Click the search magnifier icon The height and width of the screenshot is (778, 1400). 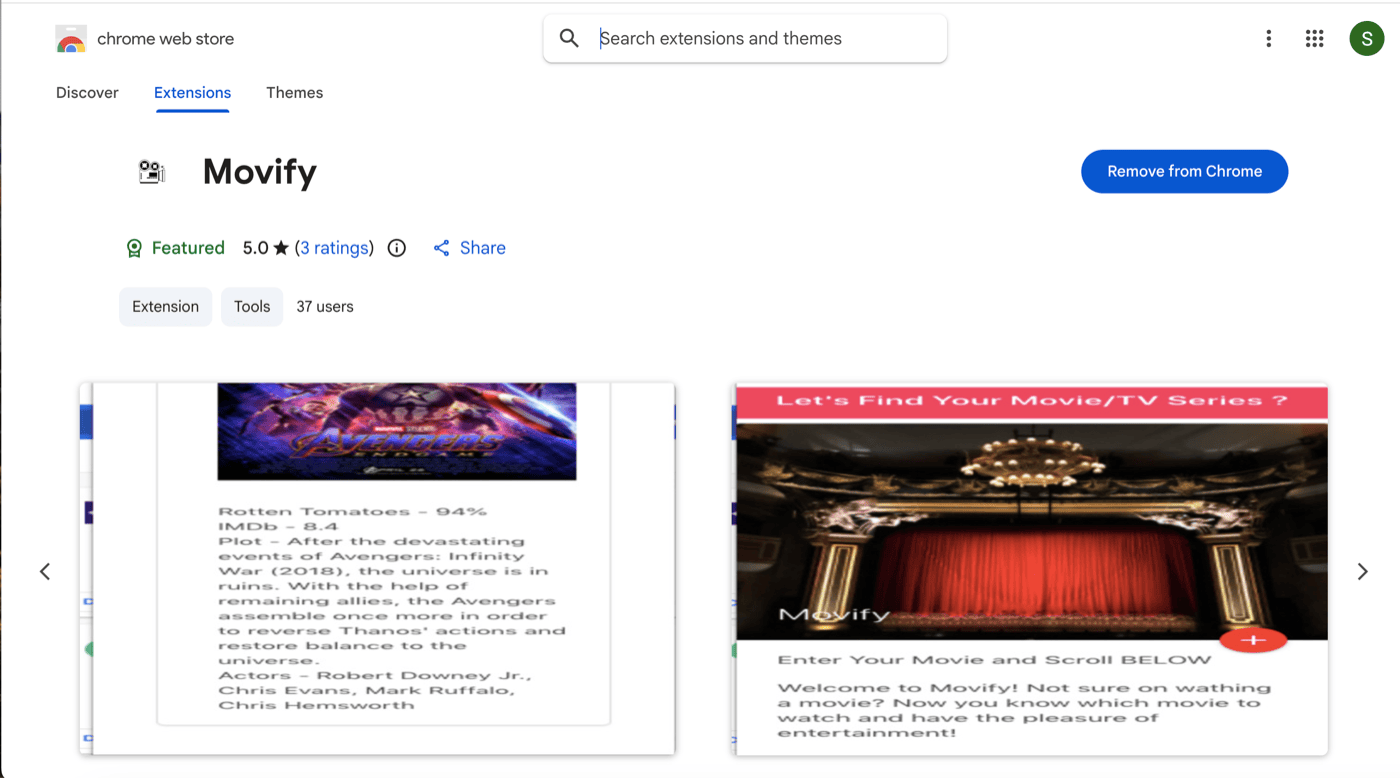point(569,38)
